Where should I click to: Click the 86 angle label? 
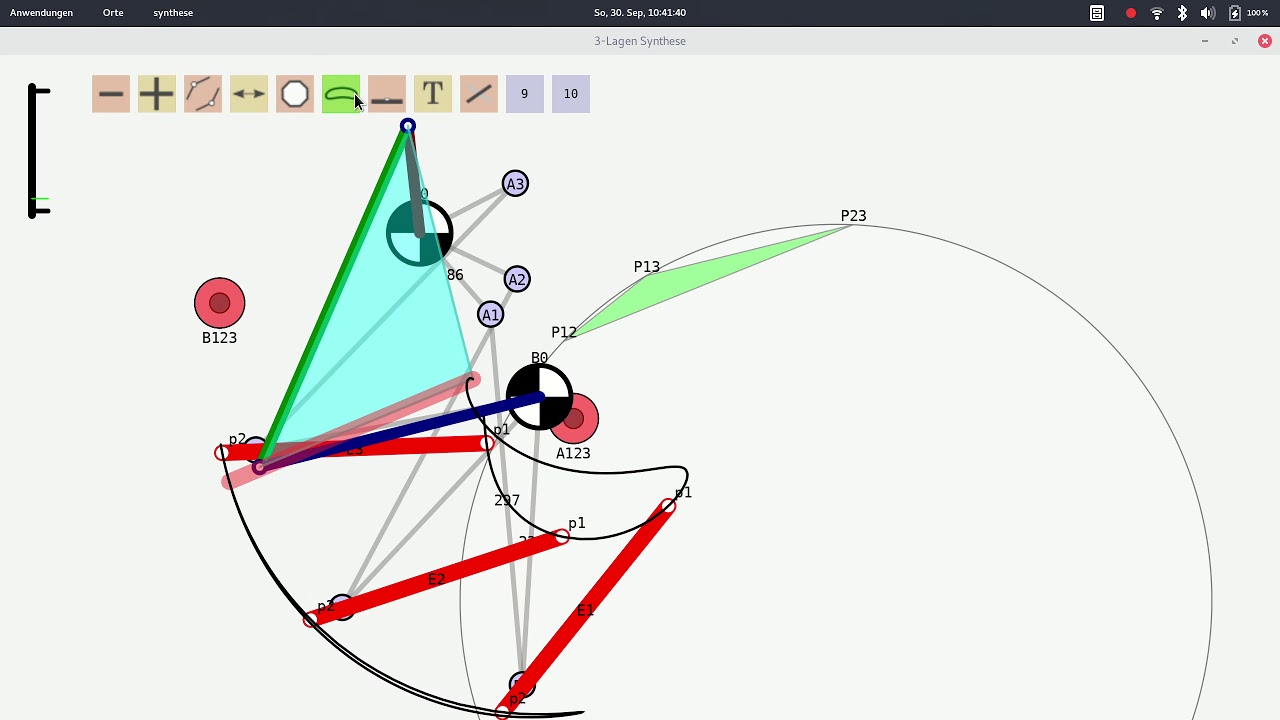[455, 275]
